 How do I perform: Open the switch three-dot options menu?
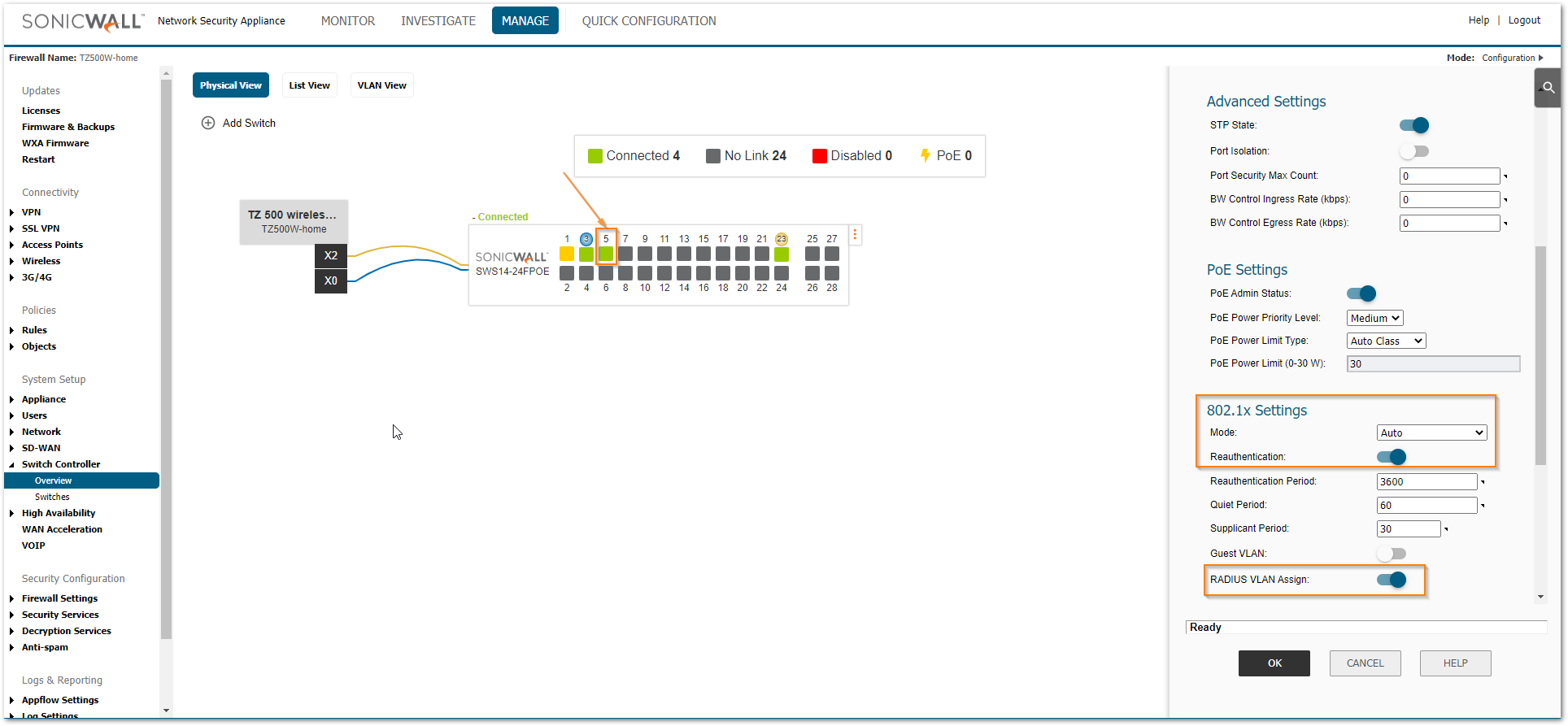855,235
